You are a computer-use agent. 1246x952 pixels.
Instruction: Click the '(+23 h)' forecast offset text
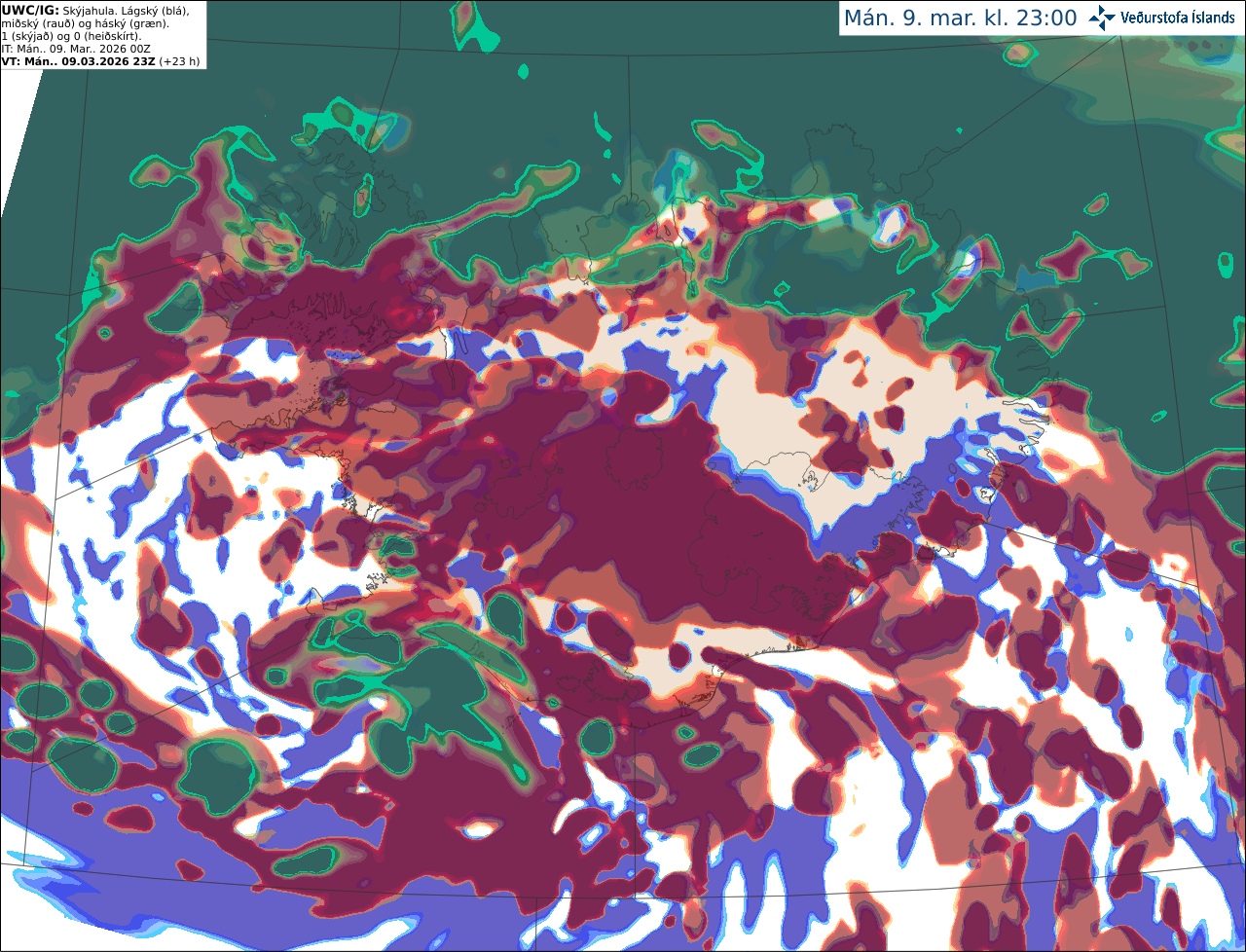[179, 61]
